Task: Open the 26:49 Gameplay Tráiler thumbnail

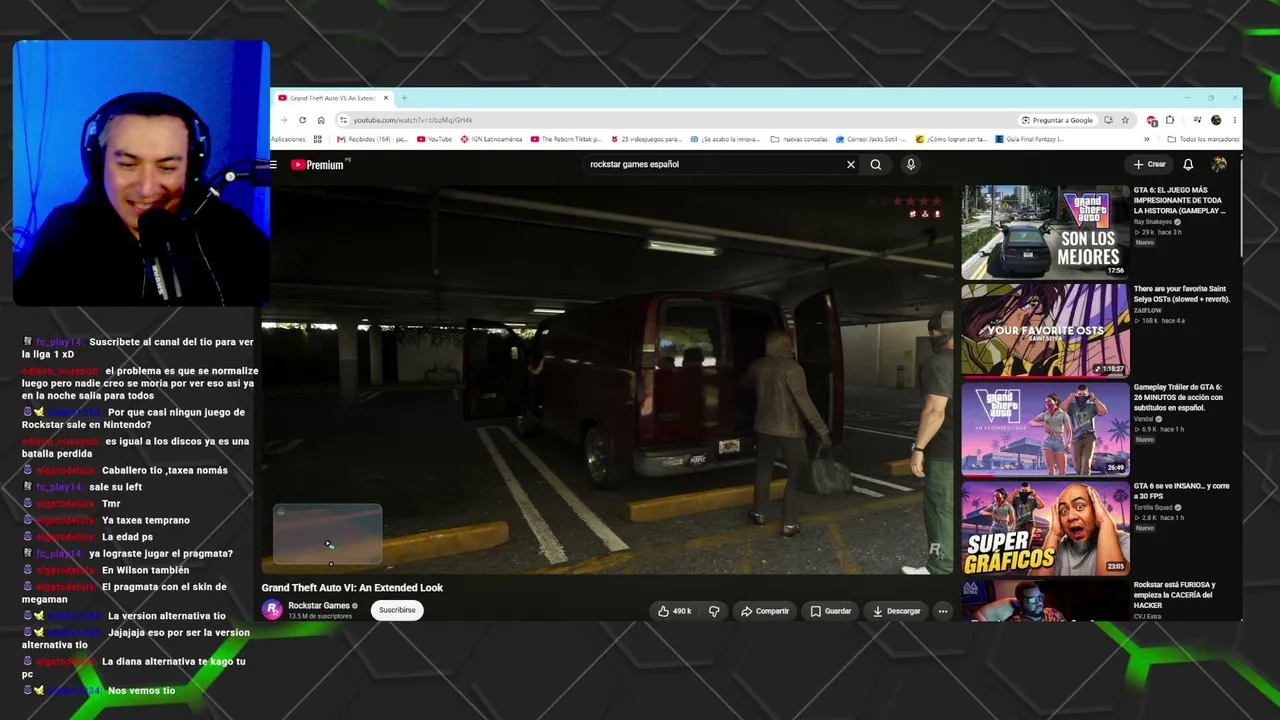Action: point(1045,430)
